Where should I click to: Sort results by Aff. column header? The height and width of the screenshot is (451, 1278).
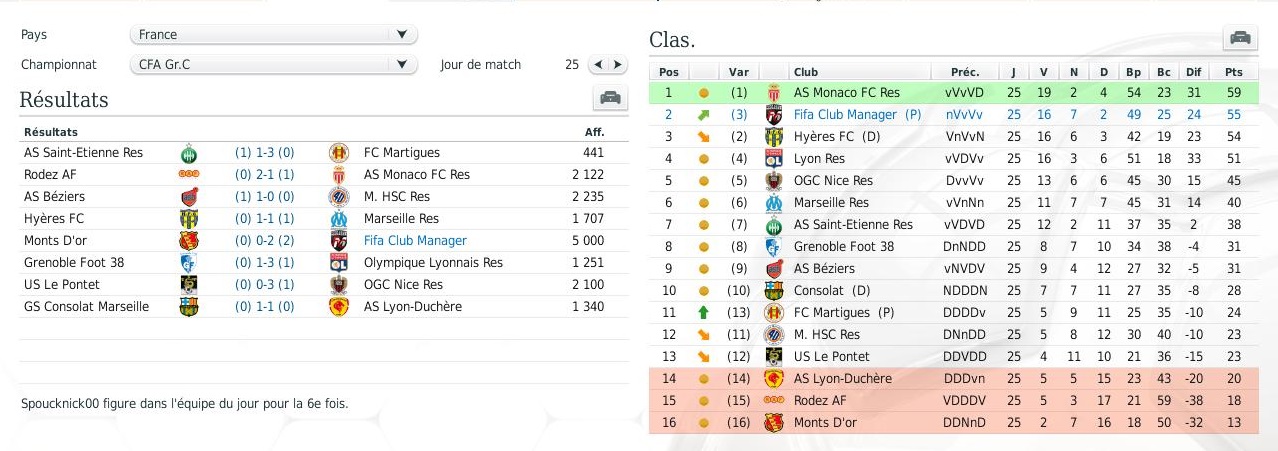[594, 132]
